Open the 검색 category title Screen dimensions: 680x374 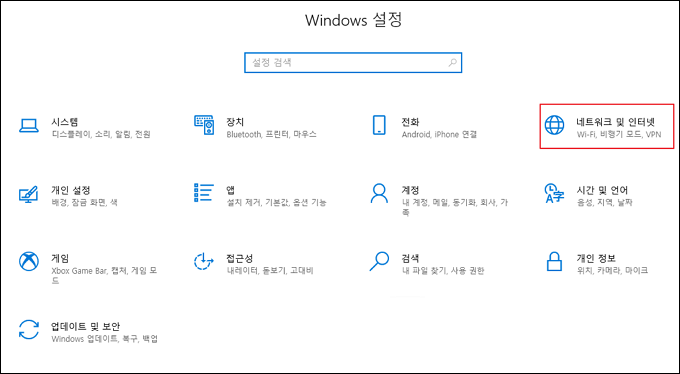(410, 258)
